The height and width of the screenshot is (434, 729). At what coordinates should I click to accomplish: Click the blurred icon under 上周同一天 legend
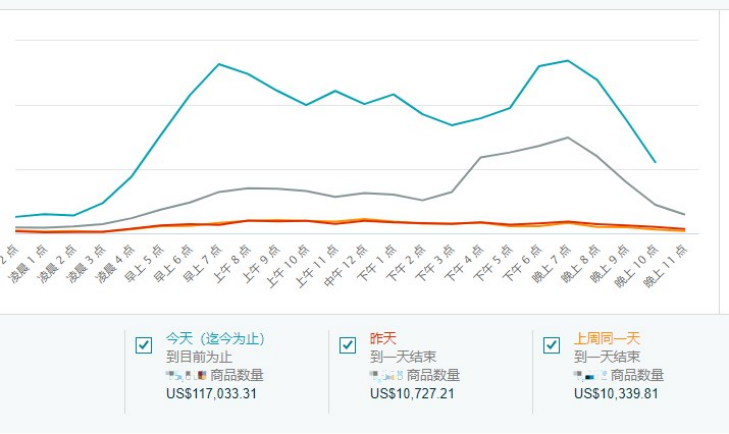[x=591, y=375]
